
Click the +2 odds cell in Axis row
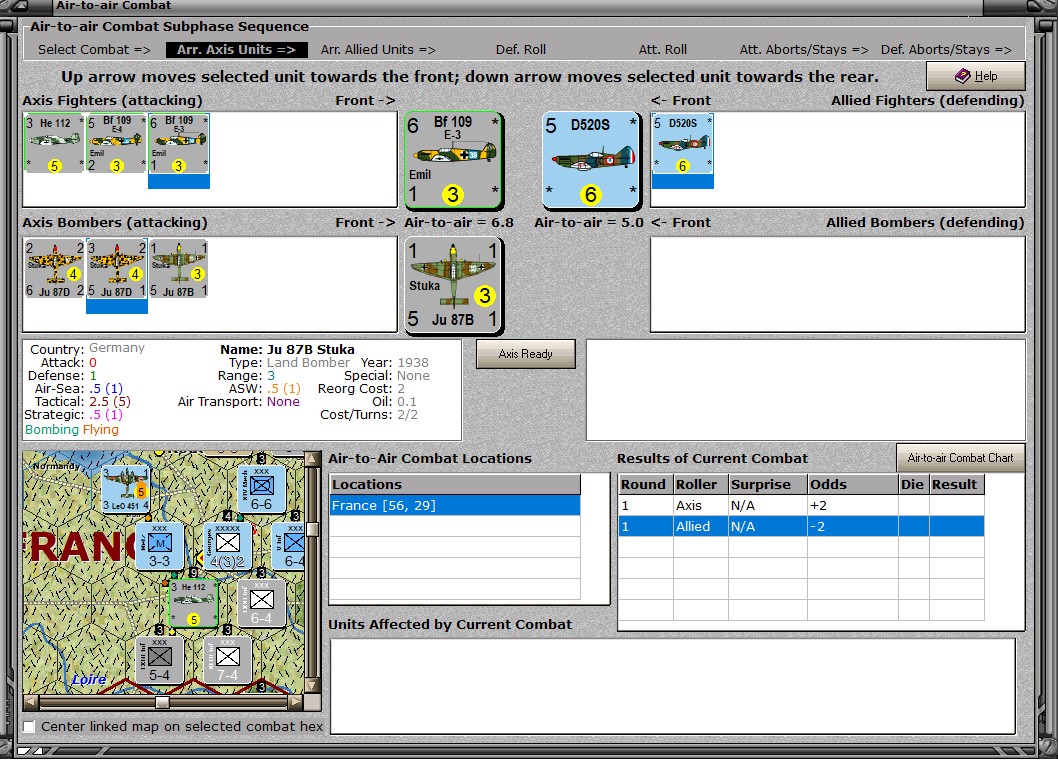pos(853,506)
